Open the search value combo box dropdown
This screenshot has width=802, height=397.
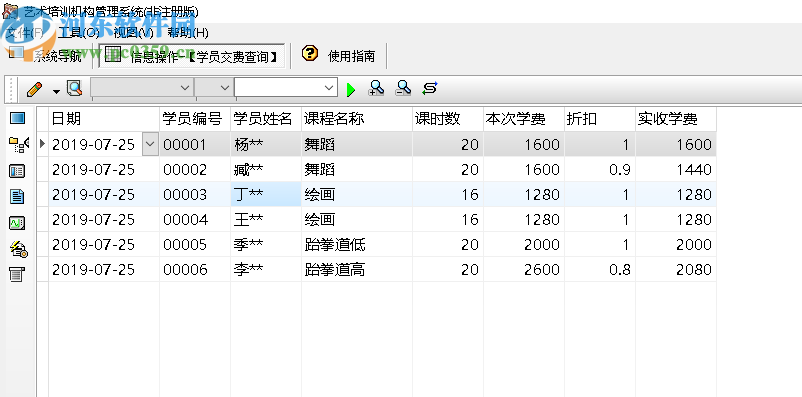[x=328, y=88]
